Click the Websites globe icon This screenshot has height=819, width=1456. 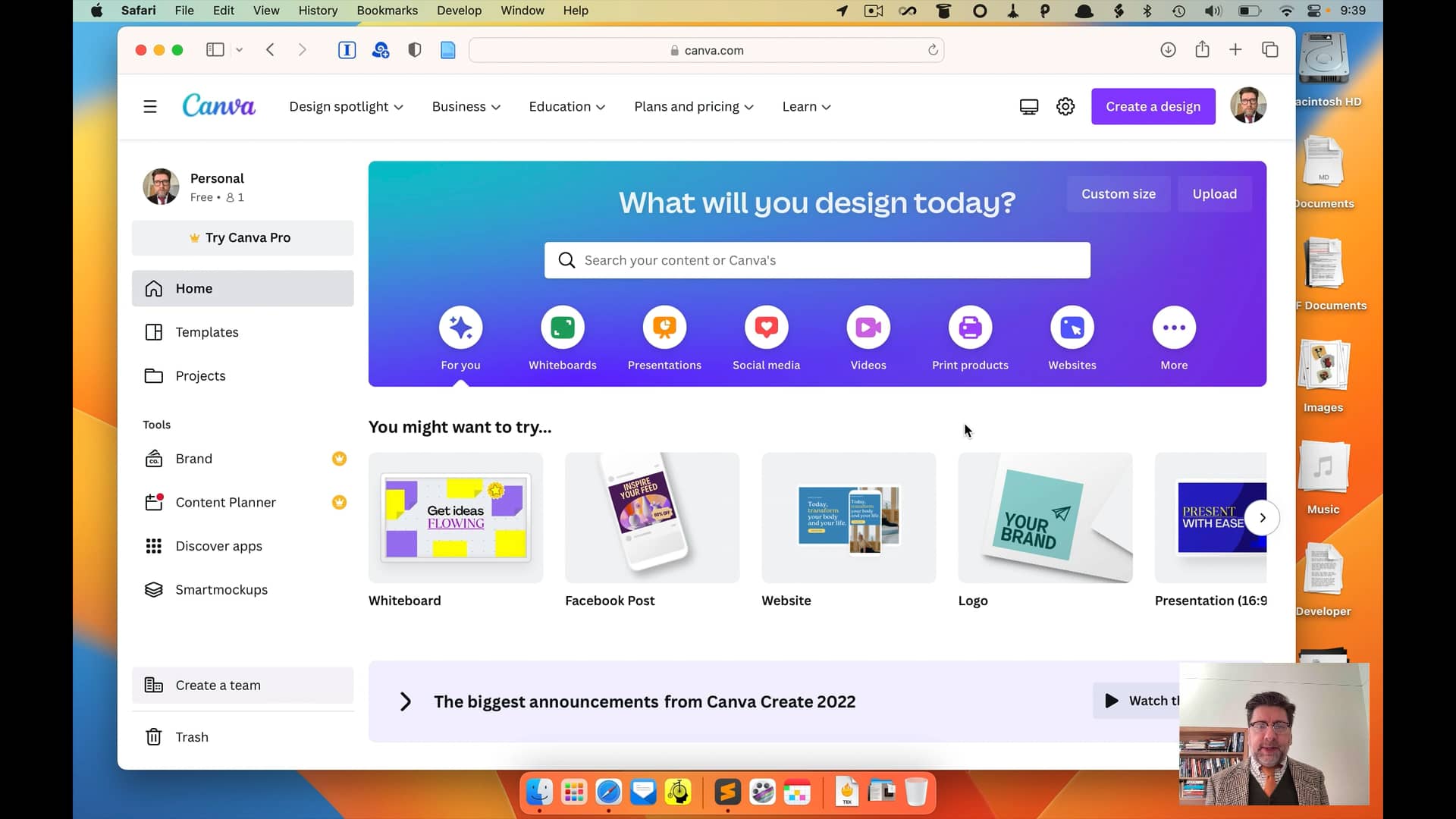tap(1072, 327)
